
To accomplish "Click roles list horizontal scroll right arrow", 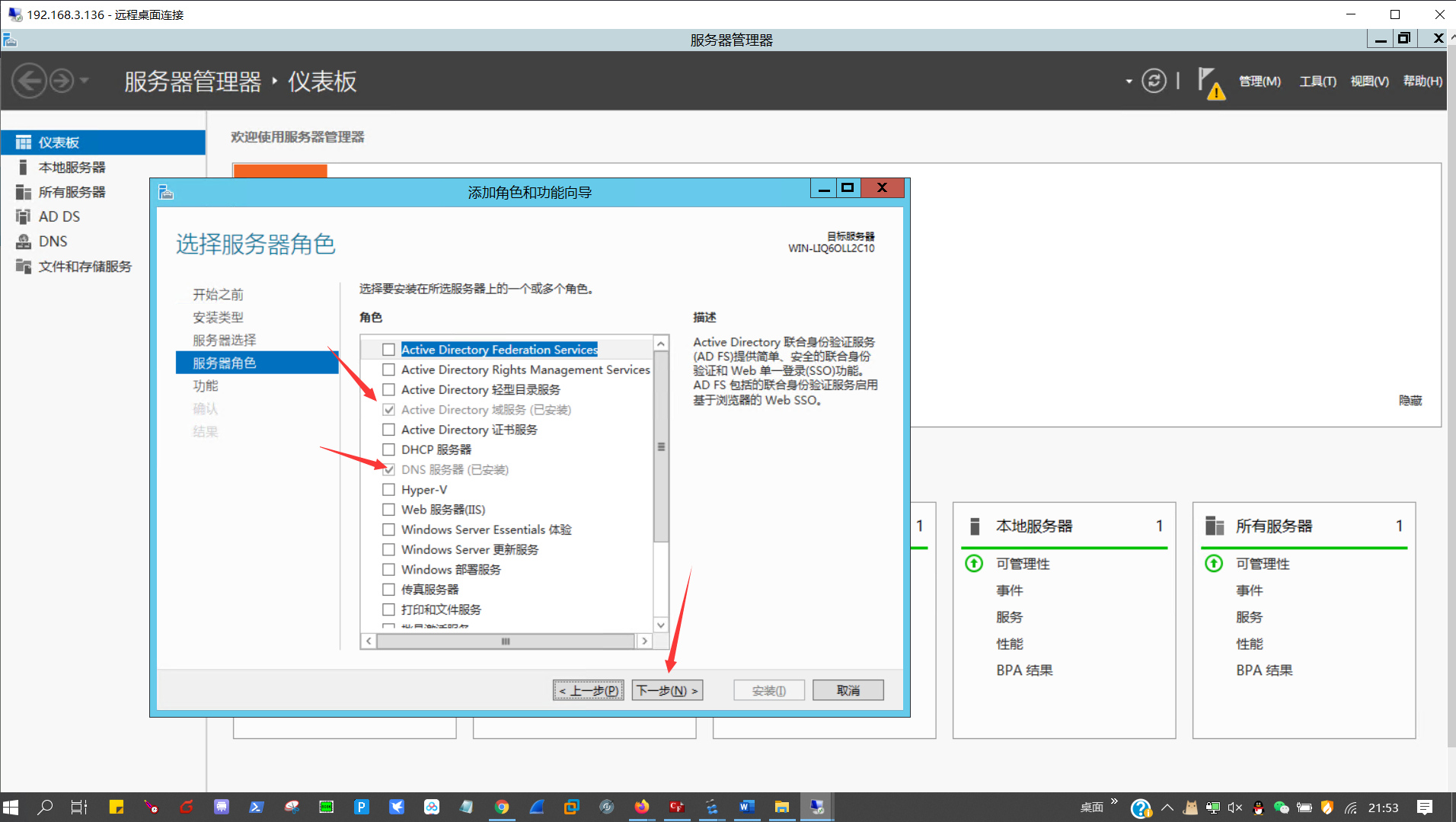I will tap(645, 641).
